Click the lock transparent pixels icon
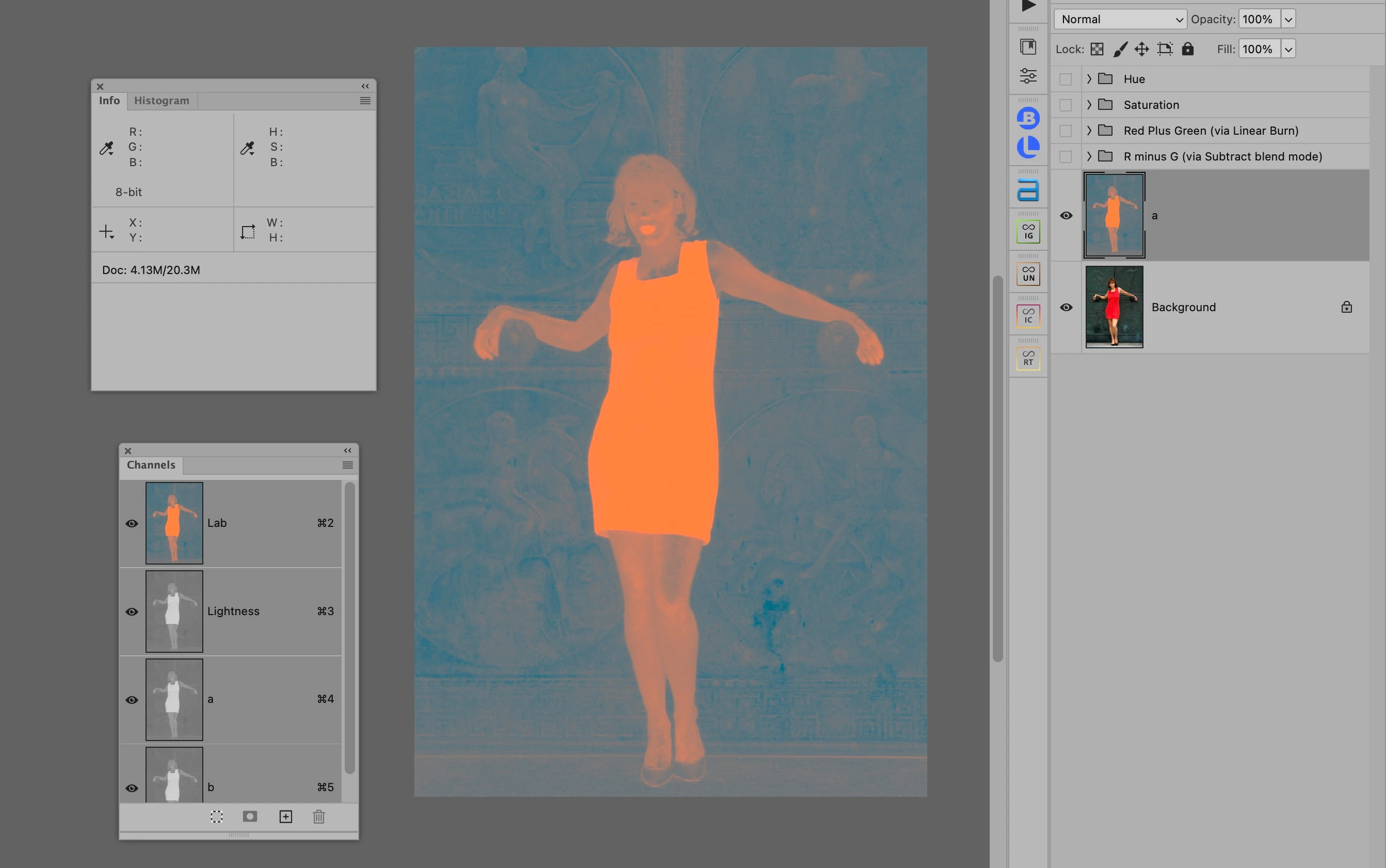This screenshot has width=1386, height=868. (1097, 50)
